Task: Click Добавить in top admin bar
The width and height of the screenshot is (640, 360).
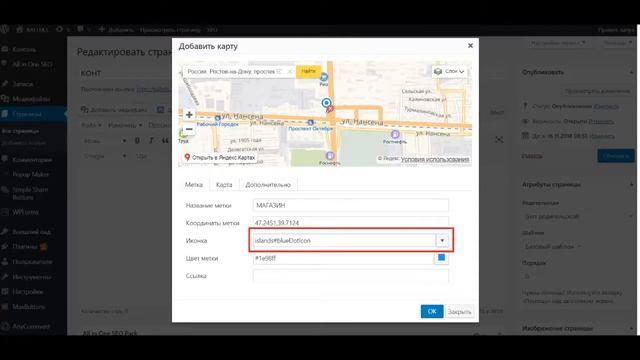Action: pos(117,29)
